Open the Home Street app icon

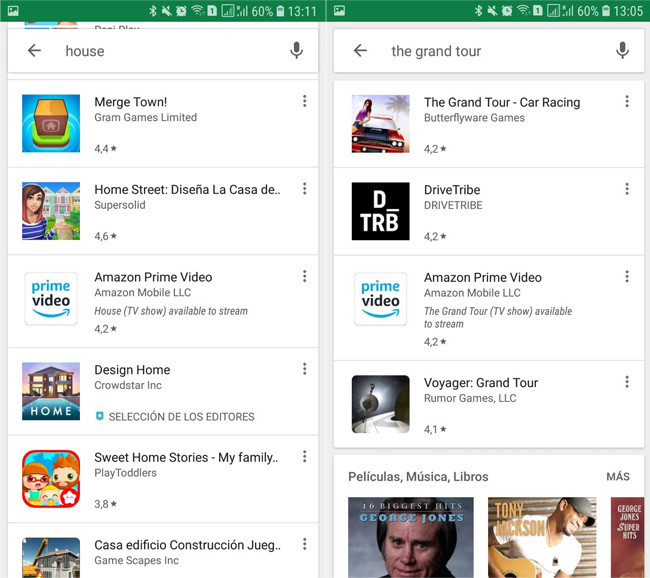tap(51, 211)
